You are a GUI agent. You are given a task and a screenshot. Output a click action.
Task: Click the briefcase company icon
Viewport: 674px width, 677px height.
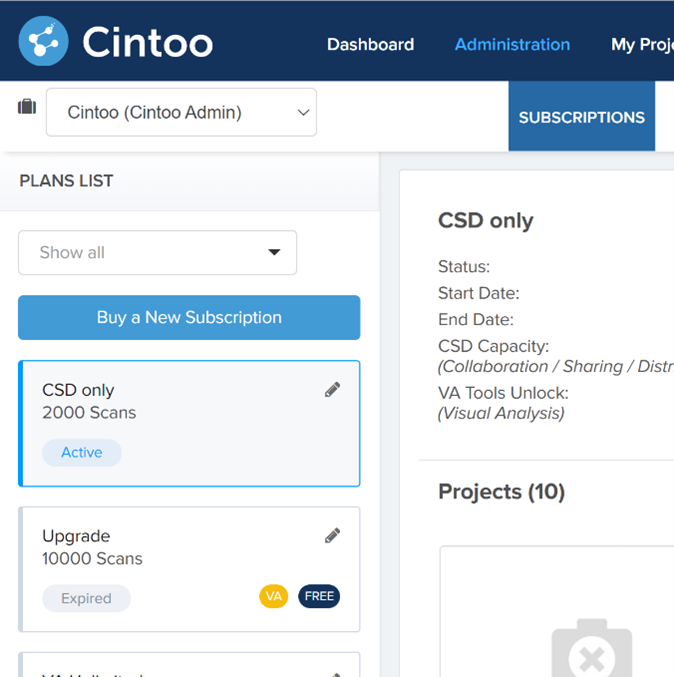coord(27,106)
